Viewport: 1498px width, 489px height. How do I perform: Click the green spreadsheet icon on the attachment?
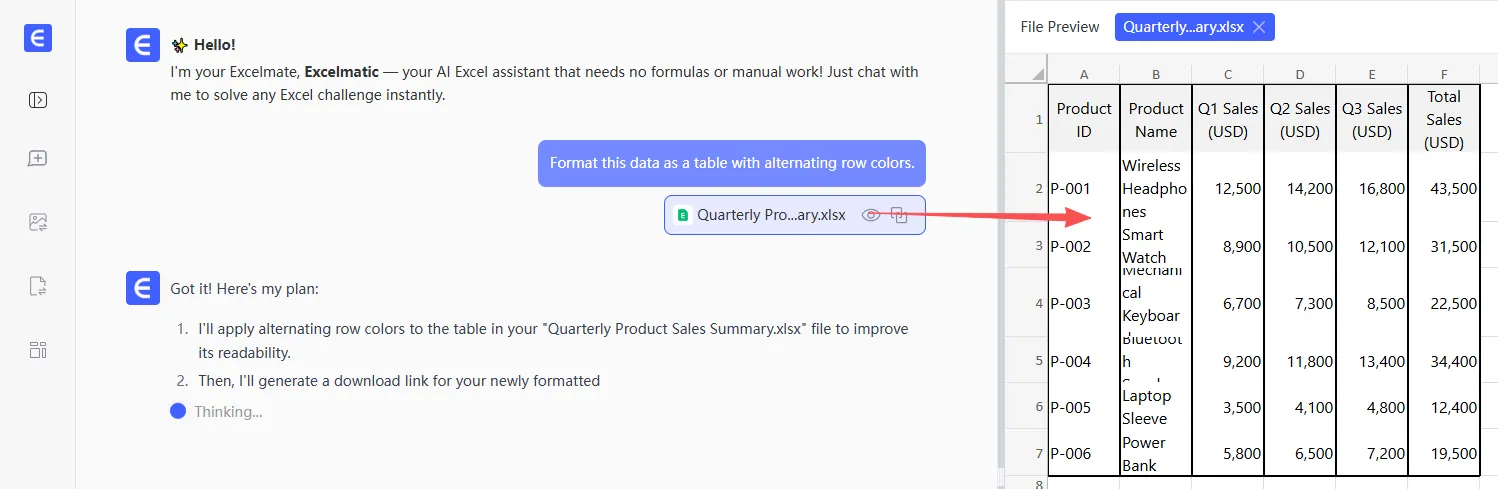pyautogui.click(x=683, y=215)
